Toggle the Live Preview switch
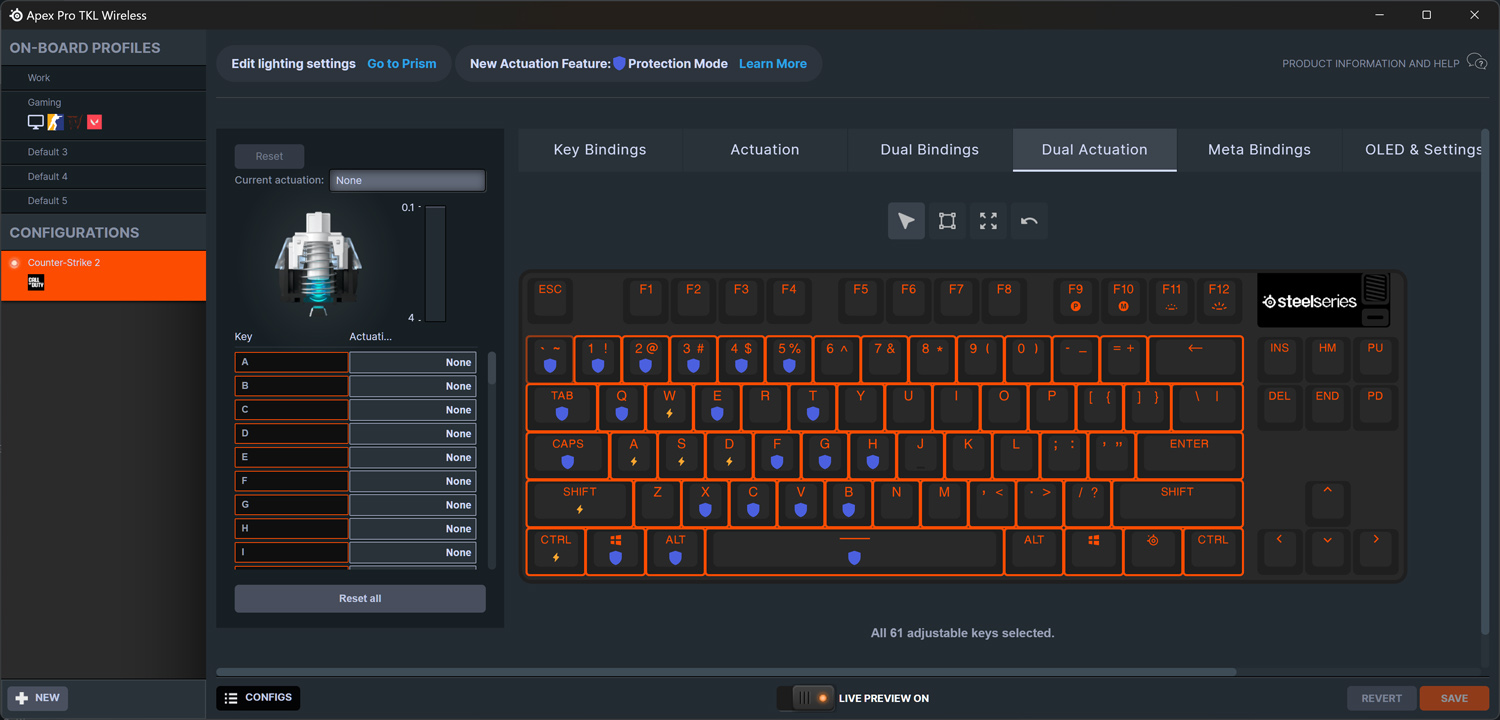Screen dimensions: 1500x720 (x=808, y=698)
